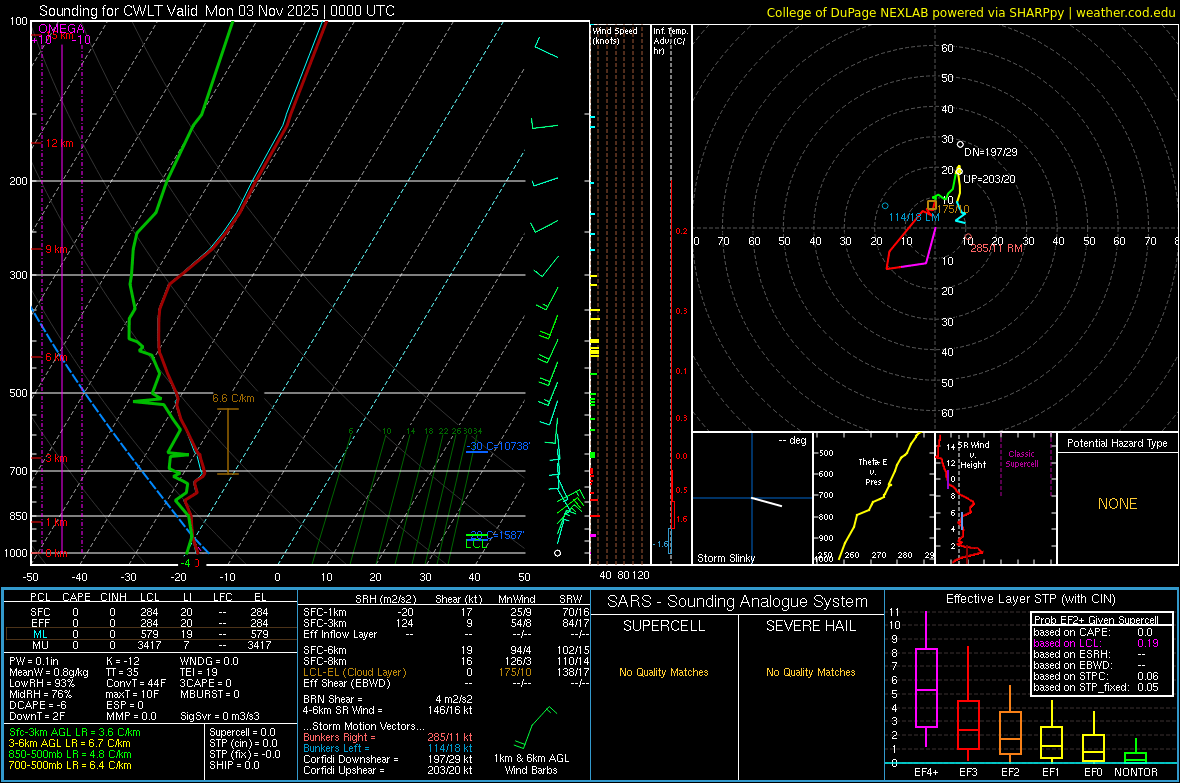Click the Effective Layer STP (with CIN) title
This screenshot has height=783, width=1180.
(1030, 599)
